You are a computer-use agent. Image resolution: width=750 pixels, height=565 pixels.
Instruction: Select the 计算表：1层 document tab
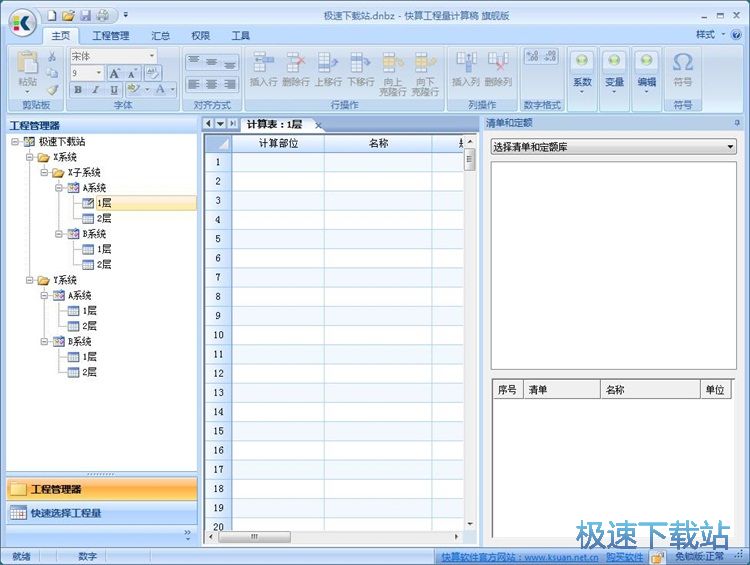coord(274,124)
